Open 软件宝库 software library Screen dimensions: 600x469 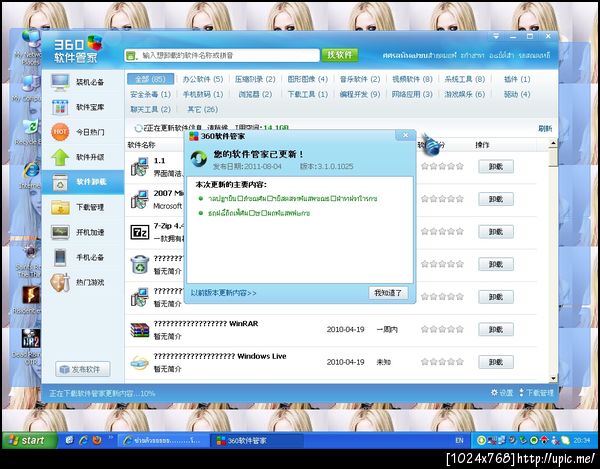[x=82, y=107]
